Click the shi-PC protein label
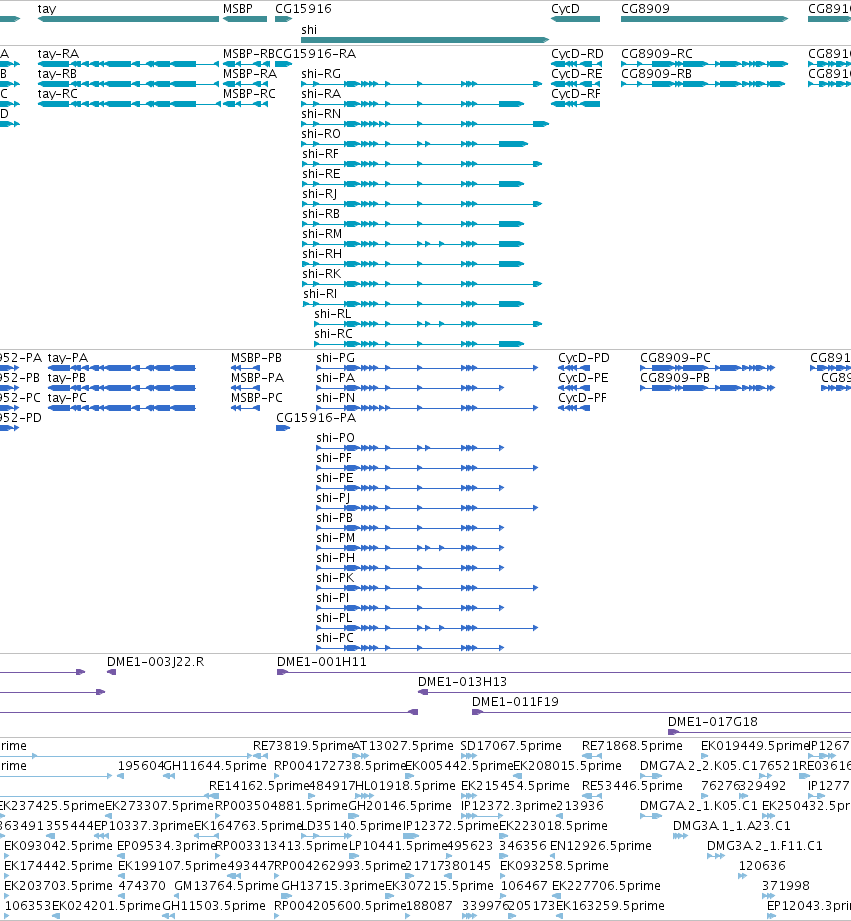This screenshot has height=921, width=851. tap(335, 638)
